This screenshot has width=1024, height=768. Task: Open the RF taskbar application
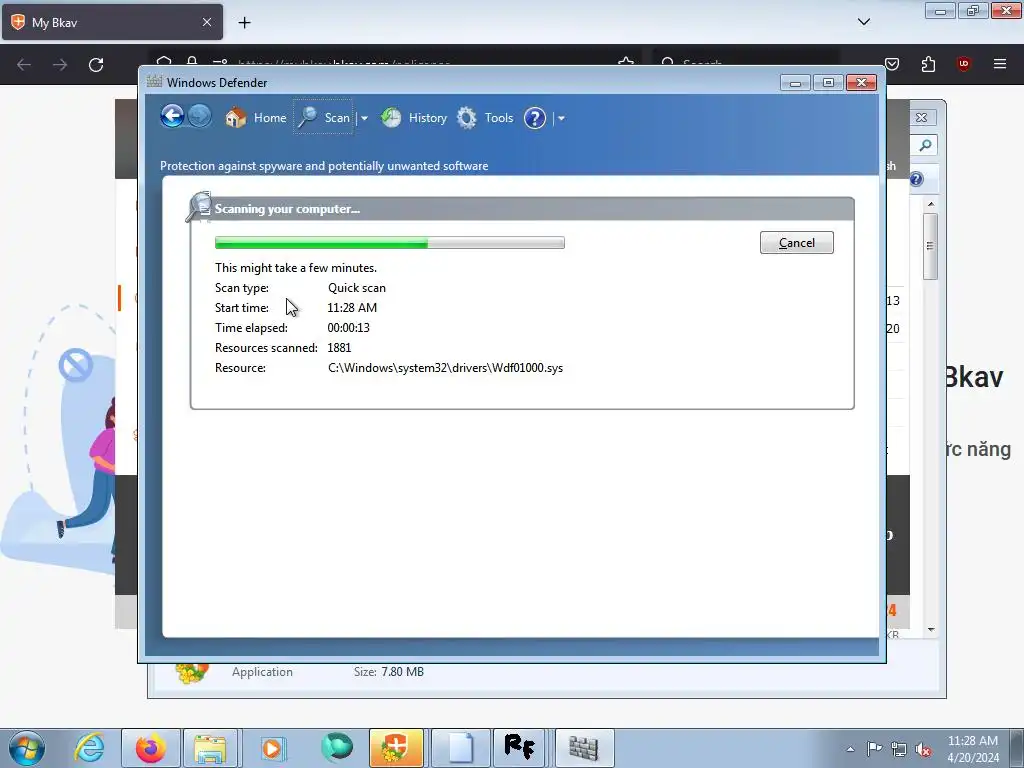[520, 748]
